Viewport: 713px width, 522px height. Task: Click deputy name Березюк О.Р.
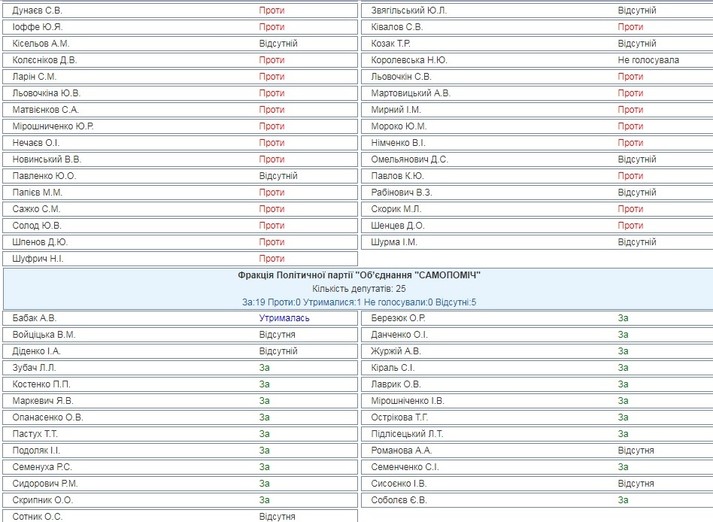(399, 318)
